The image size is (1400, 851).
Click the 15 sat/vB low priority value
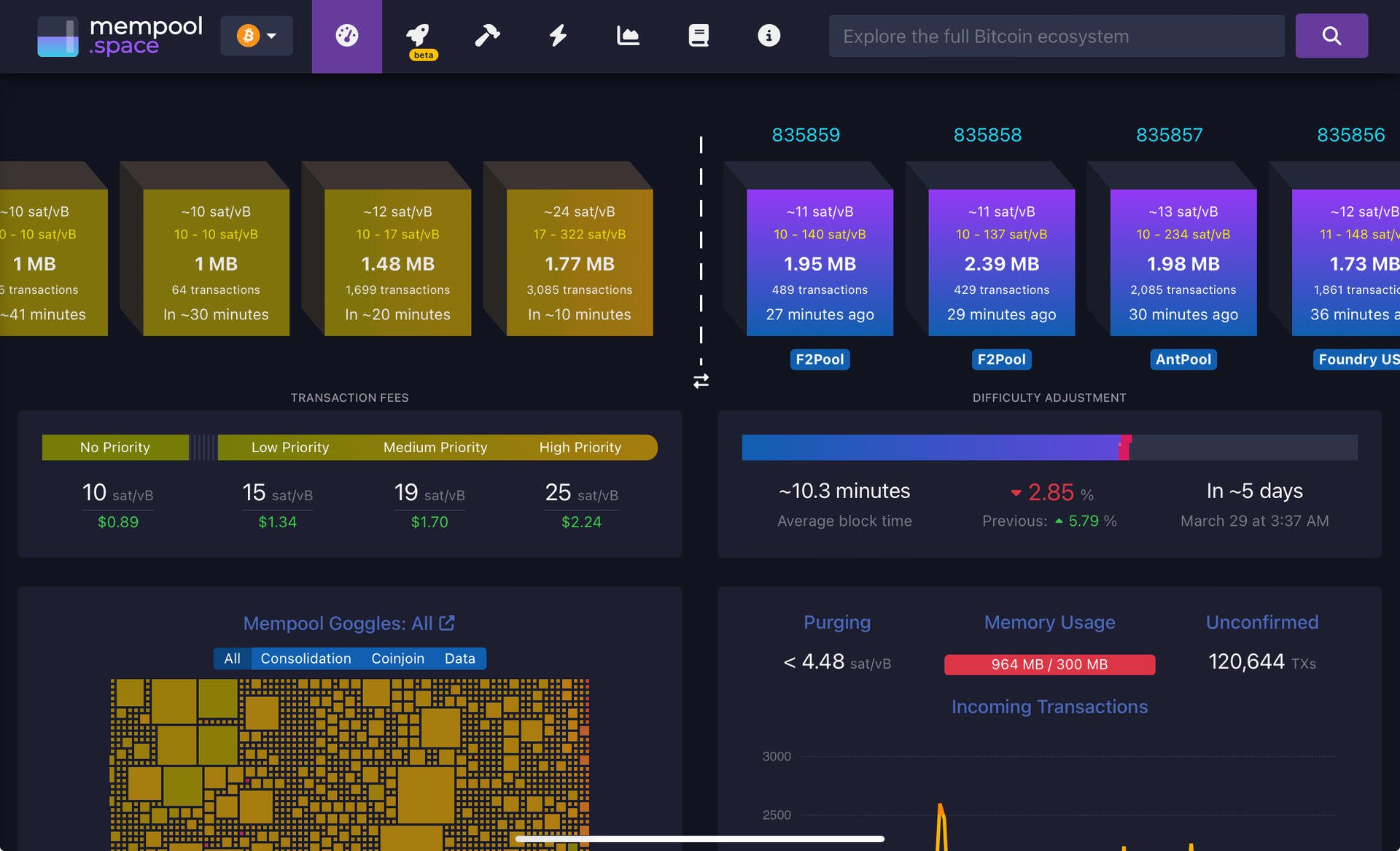[x=277, y=493]
